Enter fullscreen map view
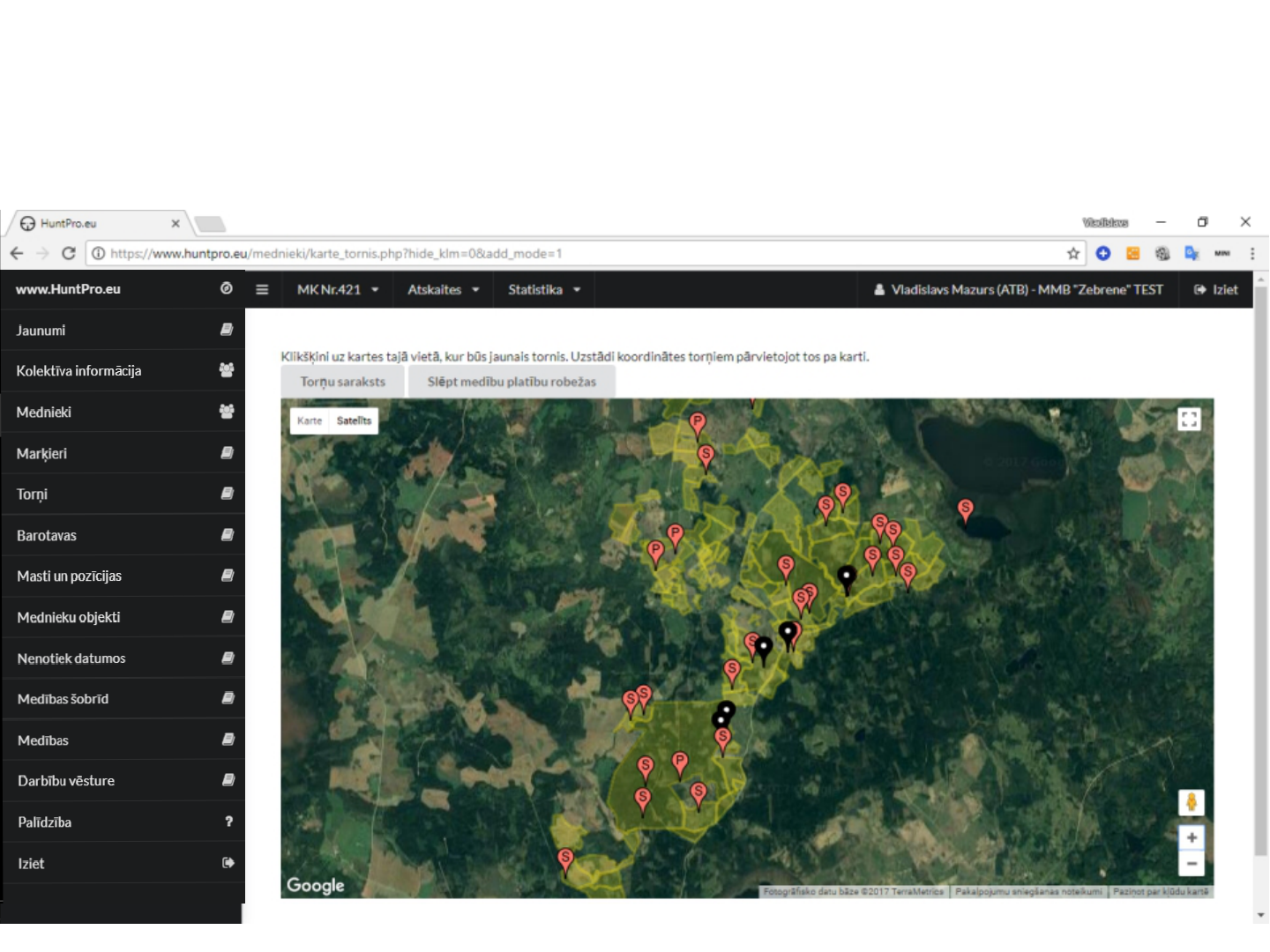 point(1190,420)
